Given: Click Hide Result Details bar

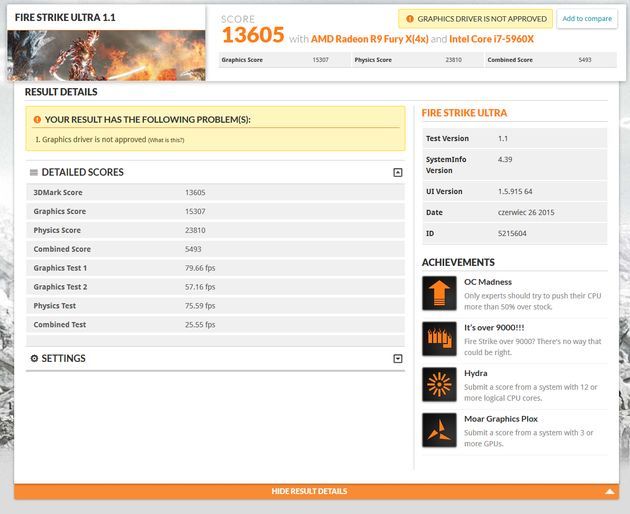Looking at the screenshot, I should (x=316, y=491).
